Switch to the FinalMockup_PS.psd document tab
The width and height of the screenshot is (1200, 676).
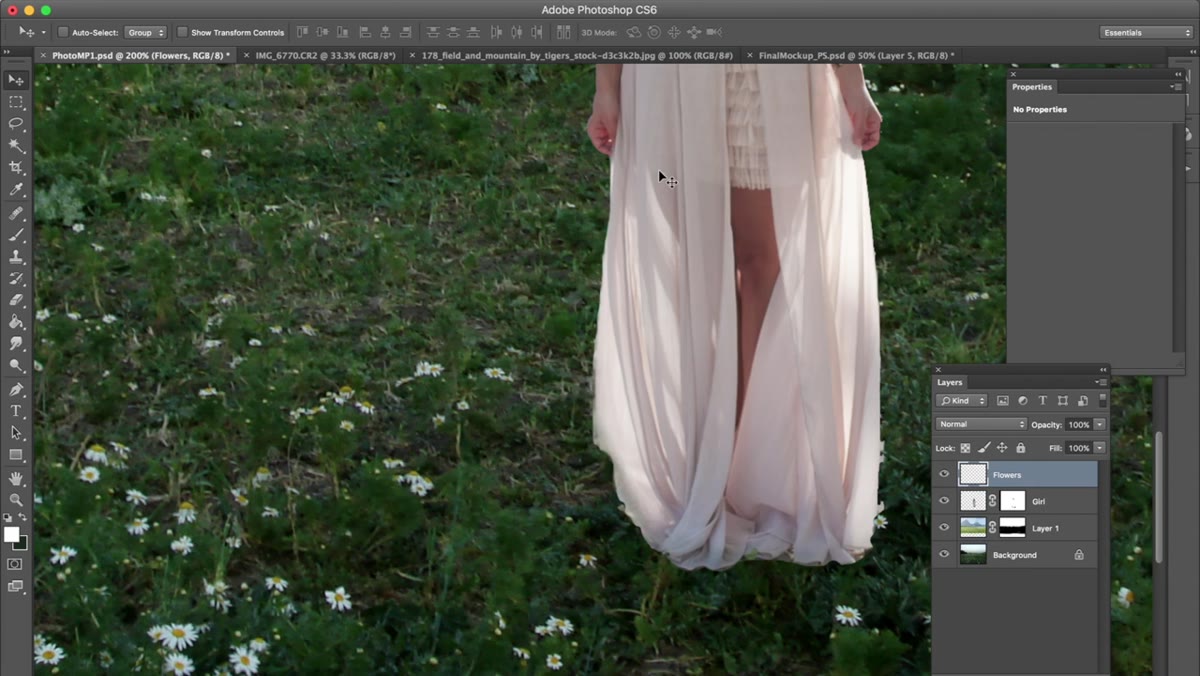(856, 55)
